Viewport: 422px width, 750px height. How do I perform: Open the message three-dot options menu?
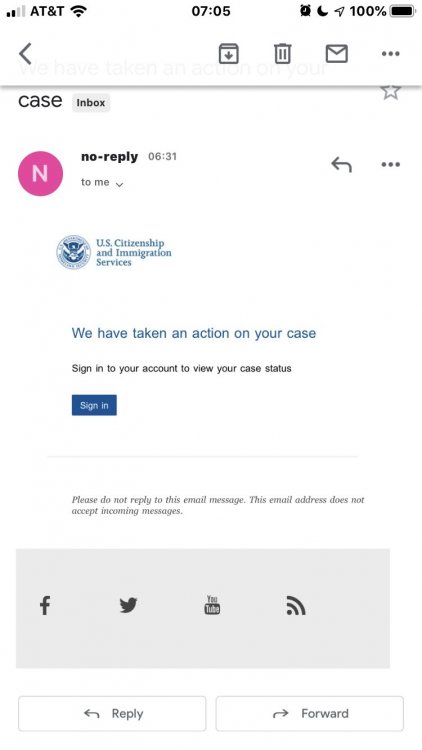pos(390,165)
